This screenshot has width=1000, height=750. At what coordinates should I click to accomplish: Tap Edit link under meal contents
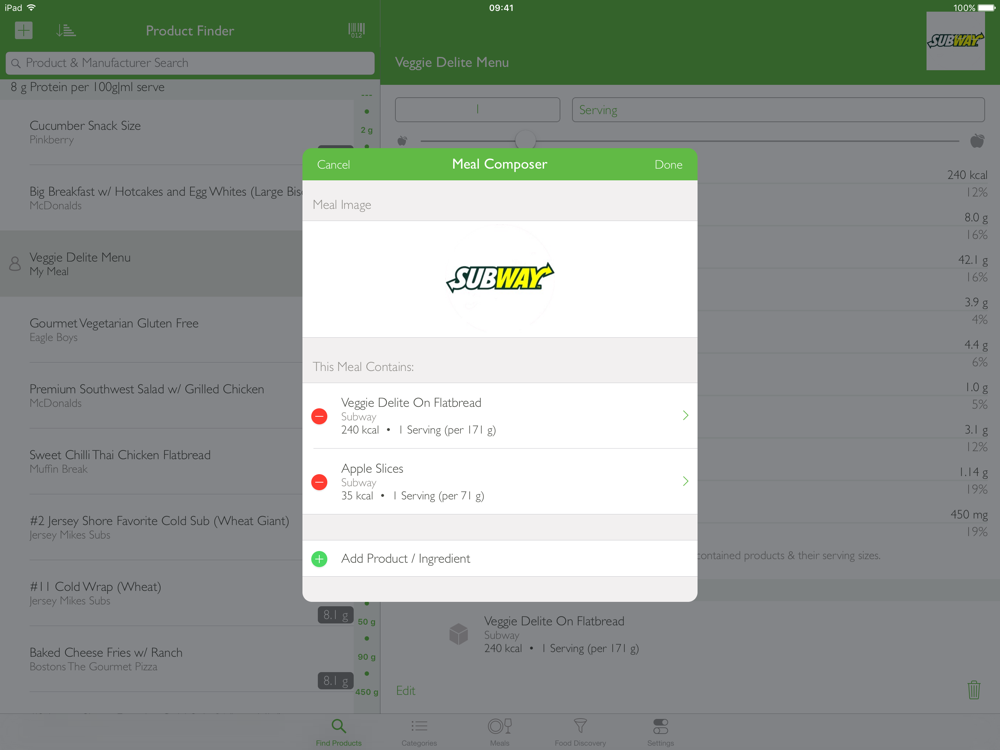[x=406, y=691]
